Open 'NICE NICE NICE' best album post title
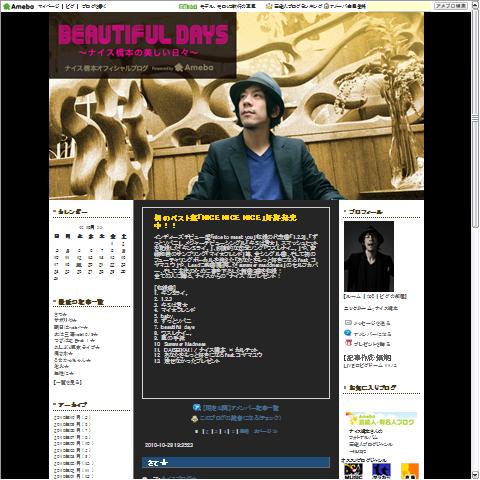480x480 pixels. pos(225,222)
